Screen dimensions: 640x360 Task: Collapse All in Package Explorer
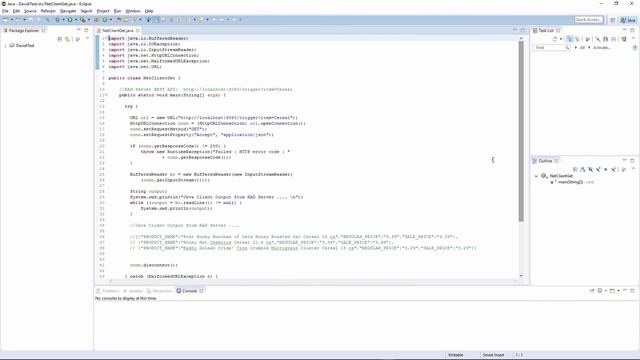point(60,39)
